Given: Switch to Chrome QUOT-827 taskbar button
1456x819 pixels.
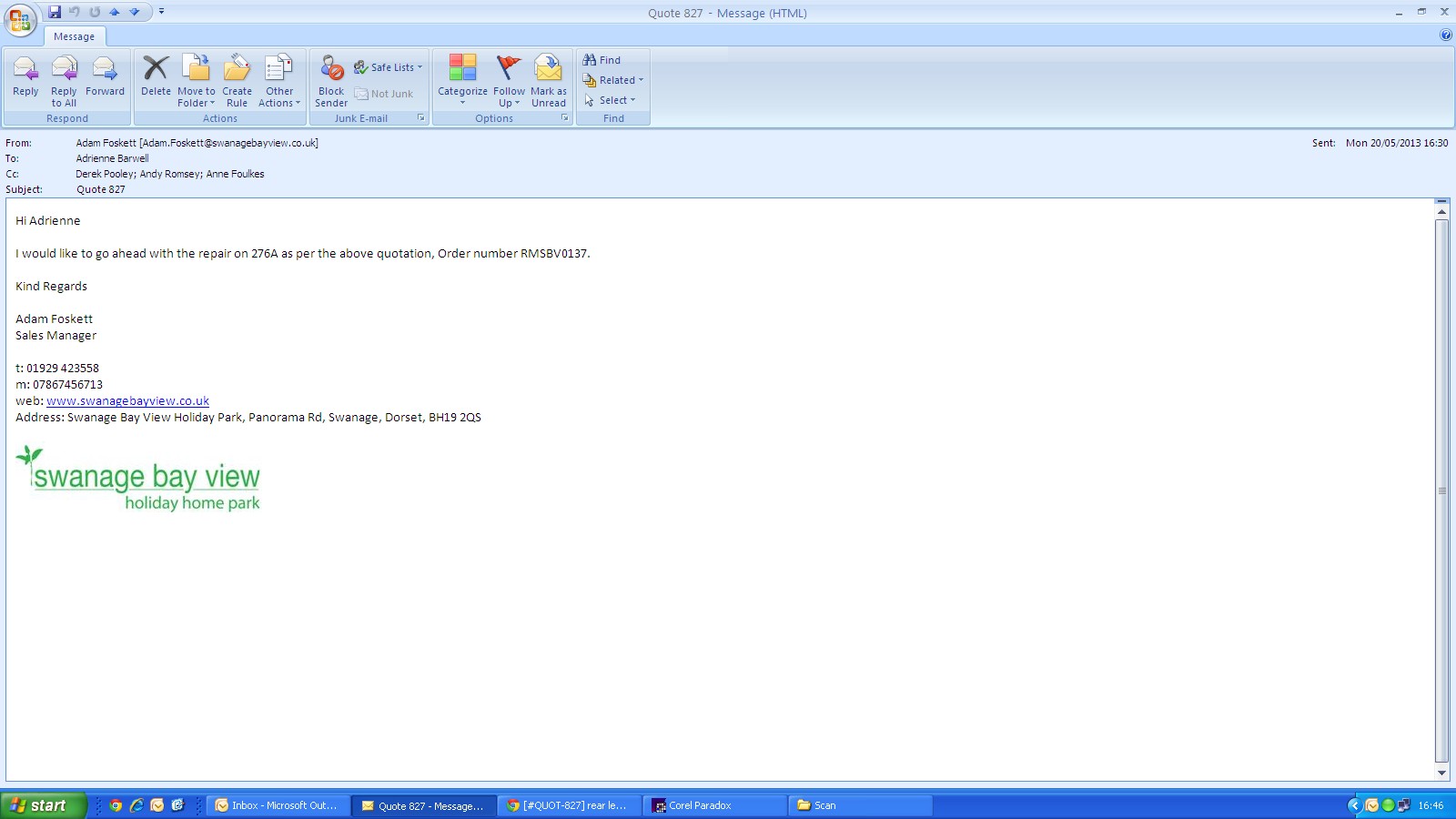Looking at the screenshot, I should [x=571, y=805].
